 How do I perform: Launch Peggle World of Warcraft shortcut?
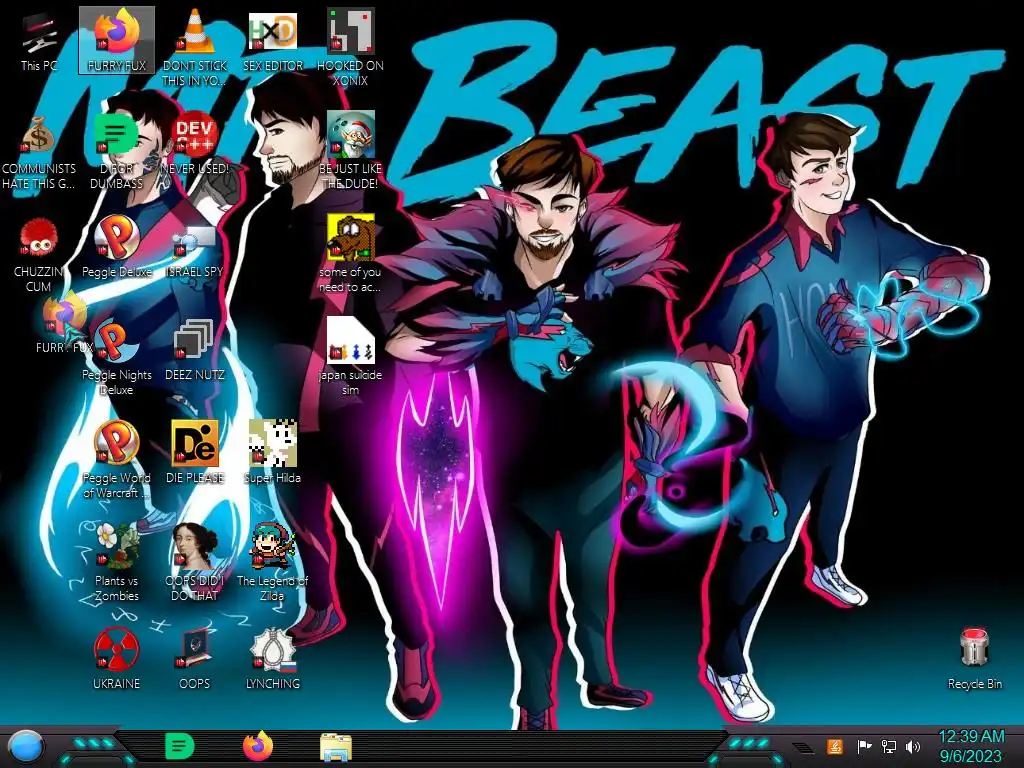[117, 460]
